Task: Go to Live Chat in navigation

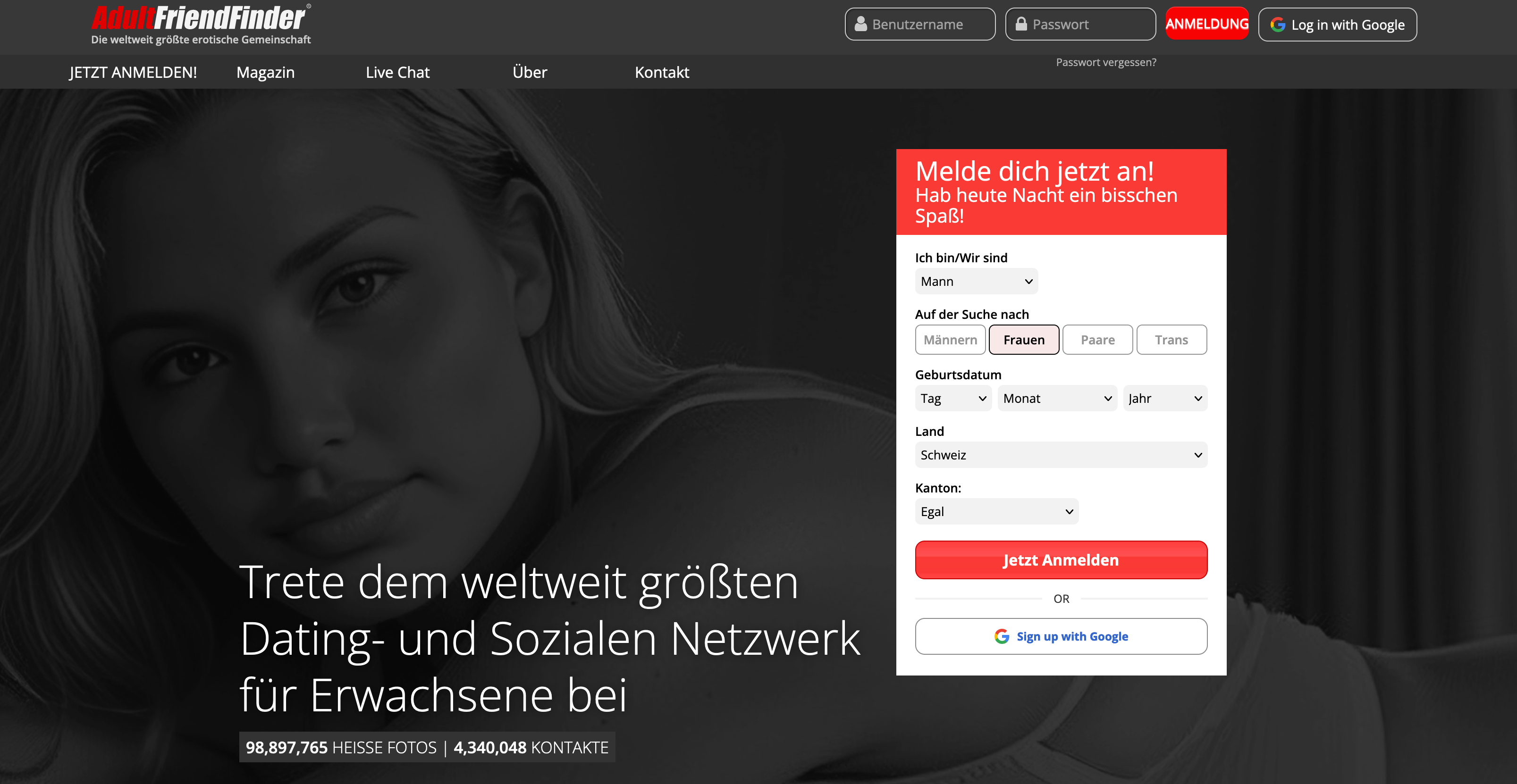Action: click(x=397, y=72)
